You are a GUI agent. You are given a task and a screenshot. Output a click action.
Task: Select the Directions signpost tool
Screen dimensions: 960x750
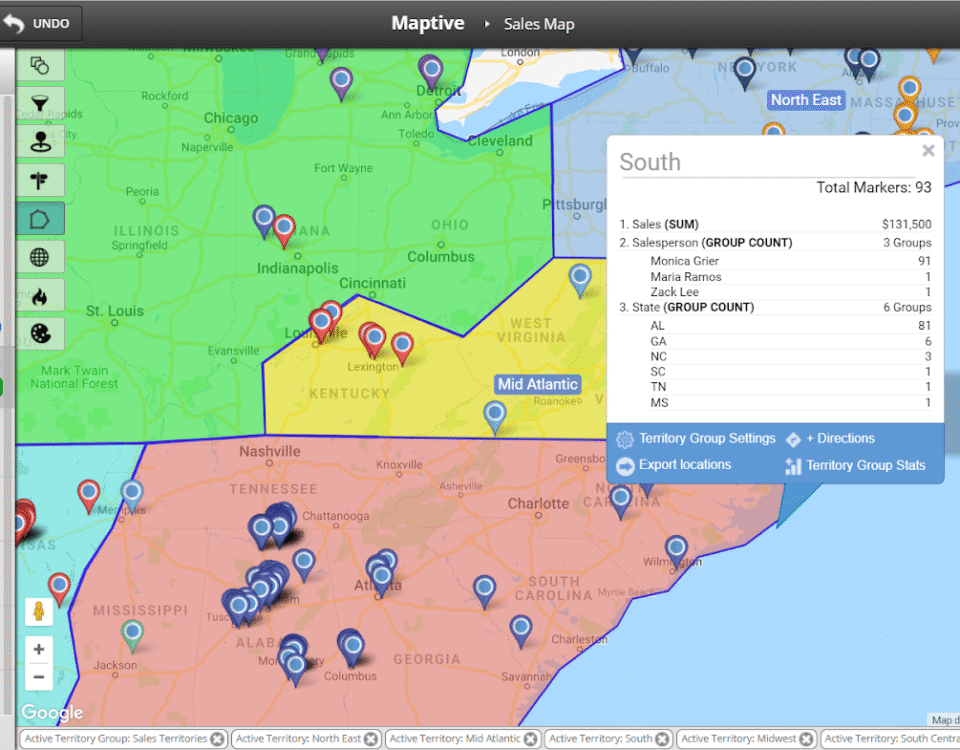tap(40, 178)
